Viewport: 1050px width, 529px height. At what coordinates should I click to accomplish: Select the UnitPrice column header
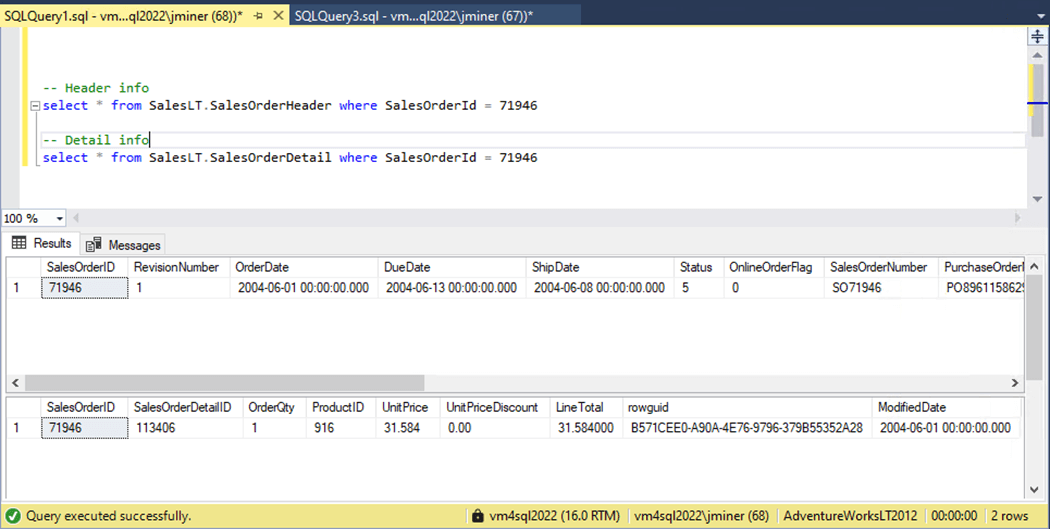pyautogui.click(x=408, y=407)
